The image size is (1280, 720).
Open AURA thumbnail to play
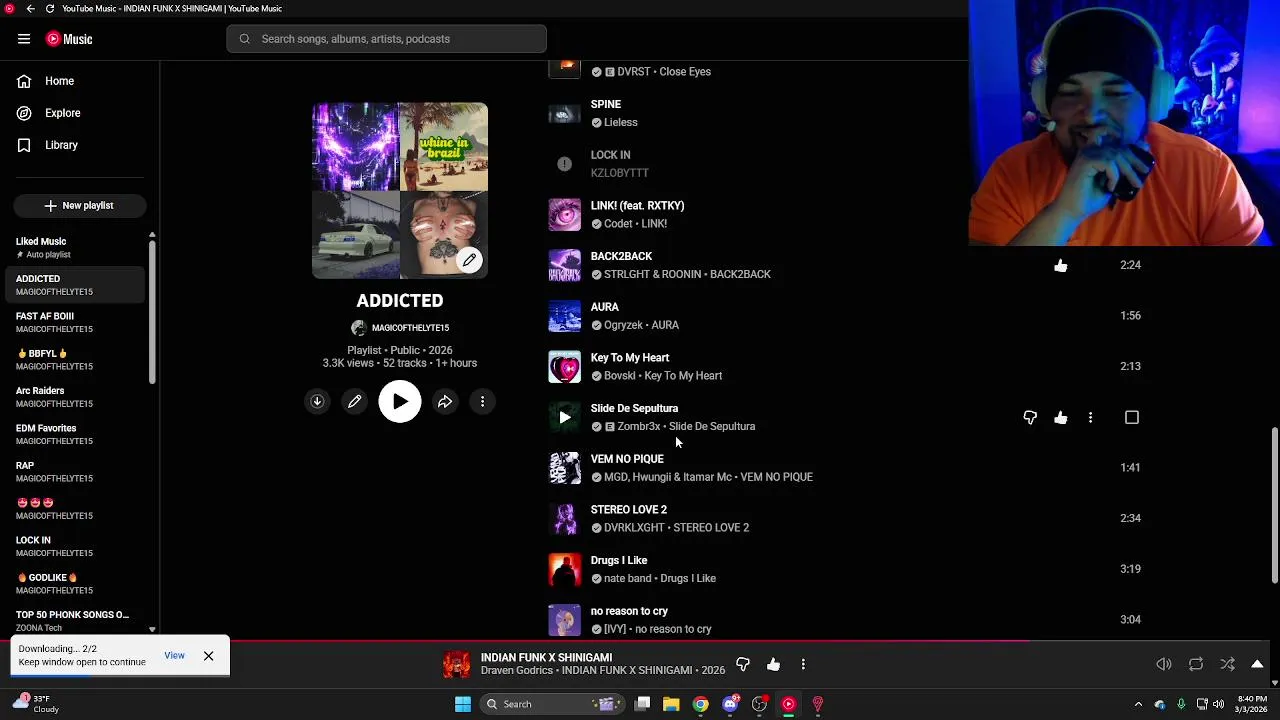click(564, 316)
